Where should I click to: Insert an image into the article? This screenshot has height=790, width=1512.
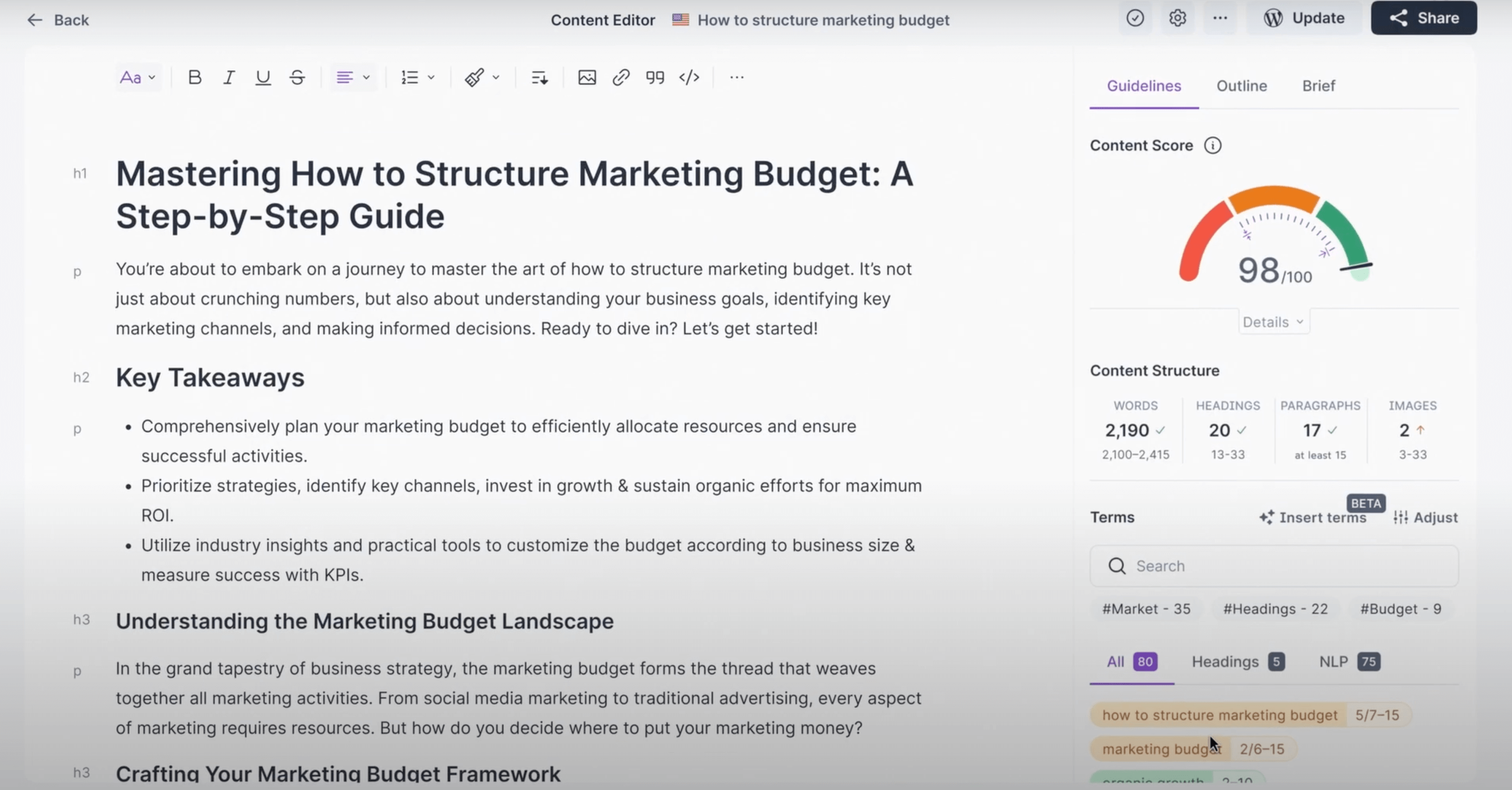(586, 77)
